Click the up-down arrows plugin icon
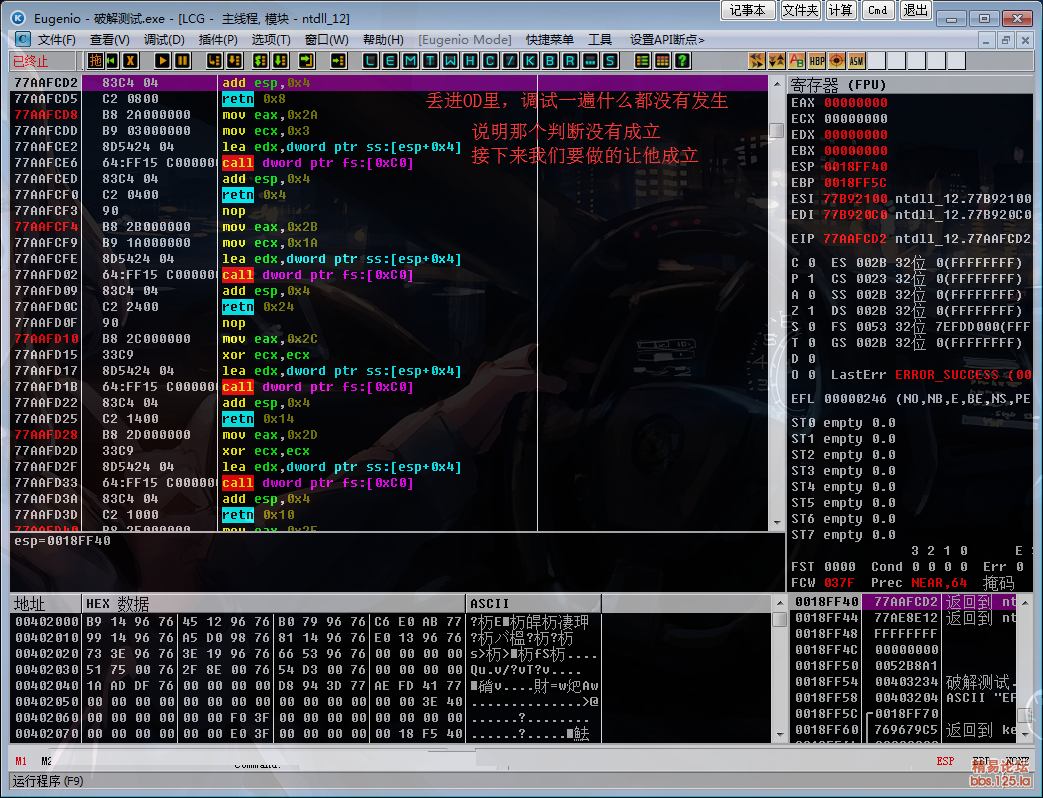Viewport: 1043px width, 798px height. pos(777,61)
